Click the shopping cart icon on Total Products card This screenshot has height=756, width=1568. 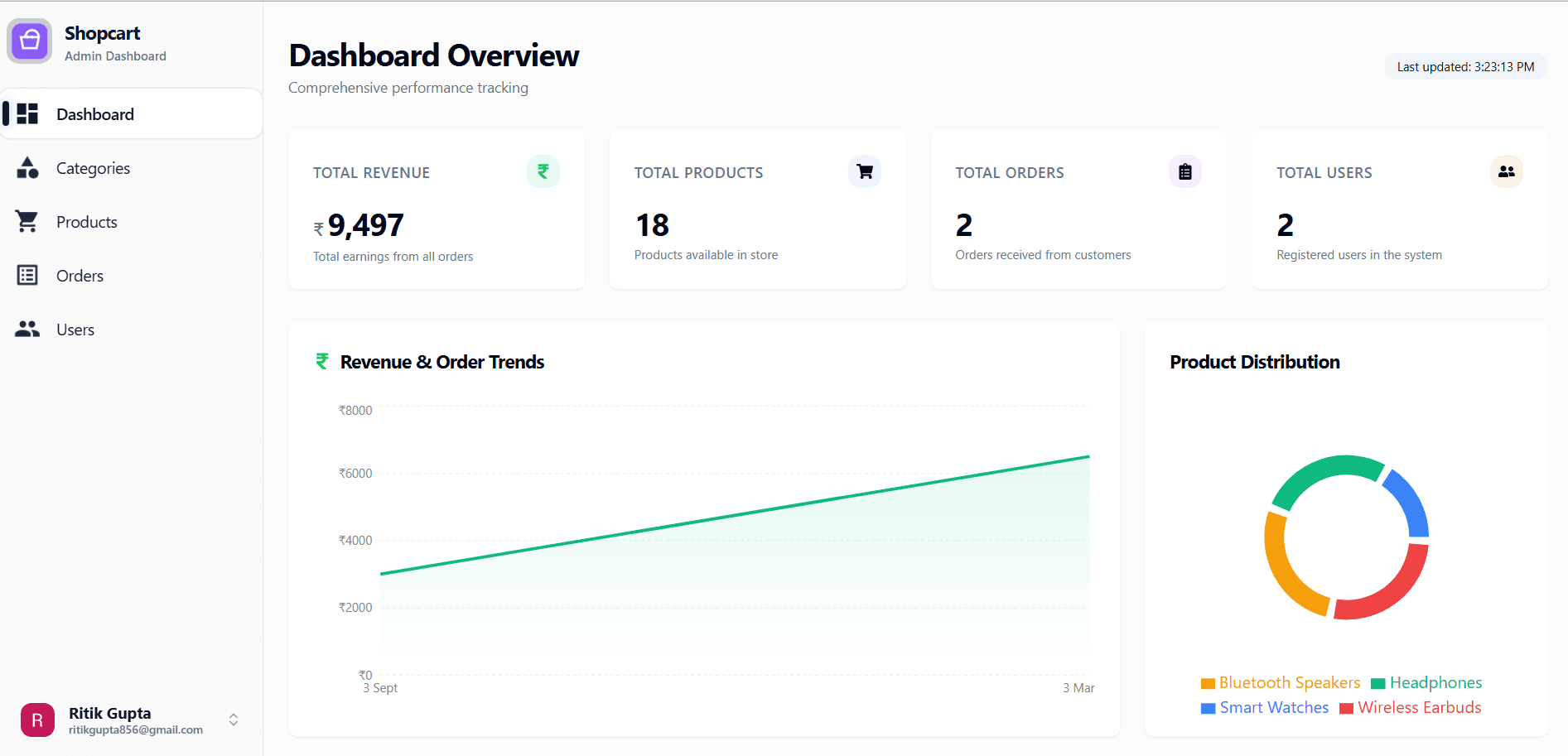point(864,171)
